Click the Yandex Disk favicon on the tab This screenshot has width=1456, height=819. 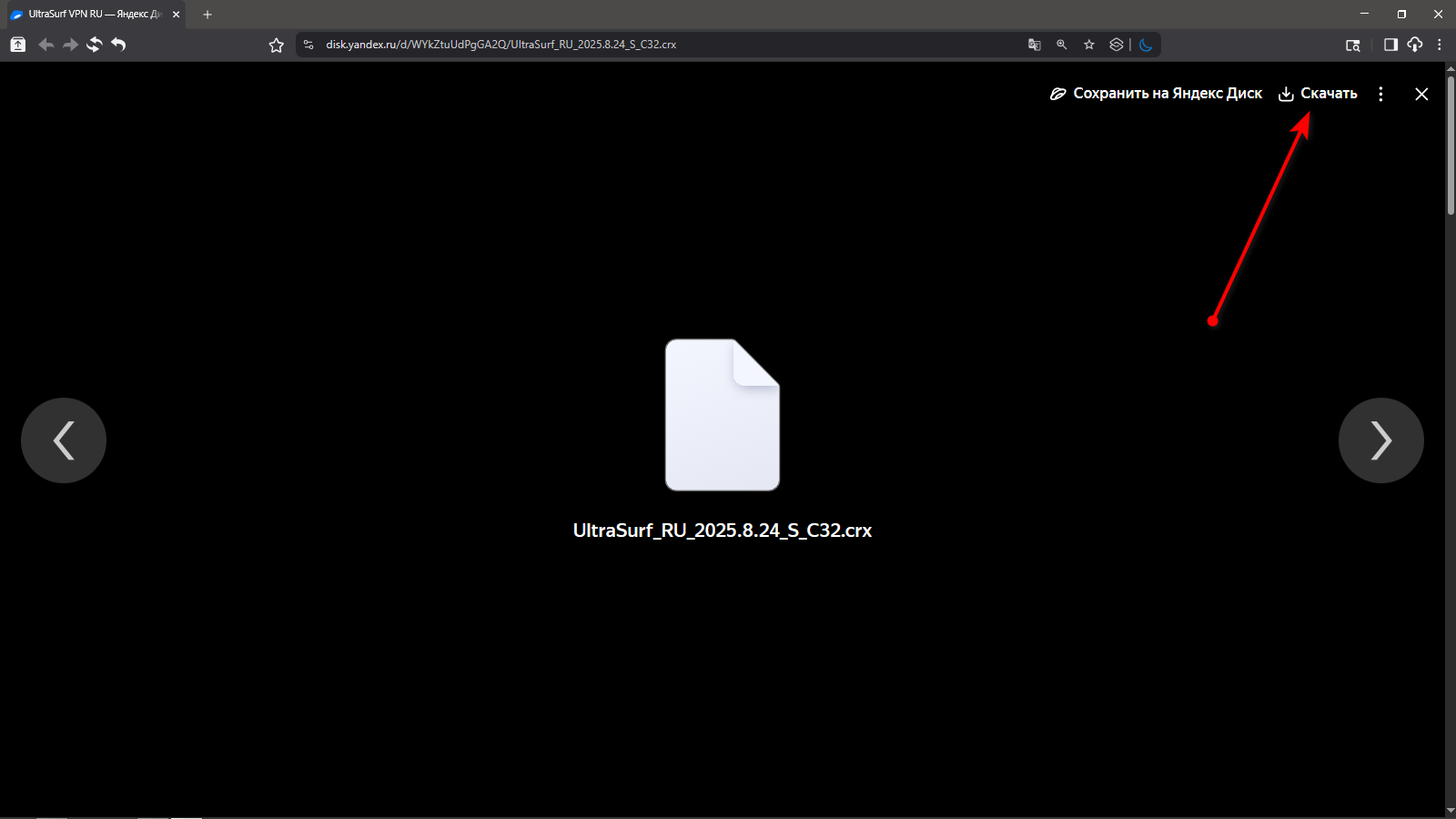[x=16, y=15]
